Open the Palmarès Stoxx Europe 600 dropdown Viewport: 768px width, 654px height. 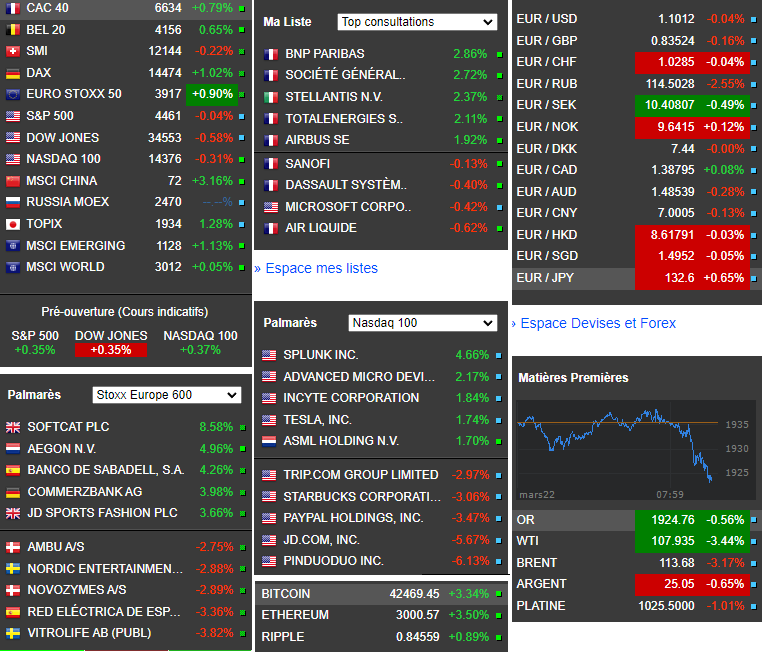167,395
